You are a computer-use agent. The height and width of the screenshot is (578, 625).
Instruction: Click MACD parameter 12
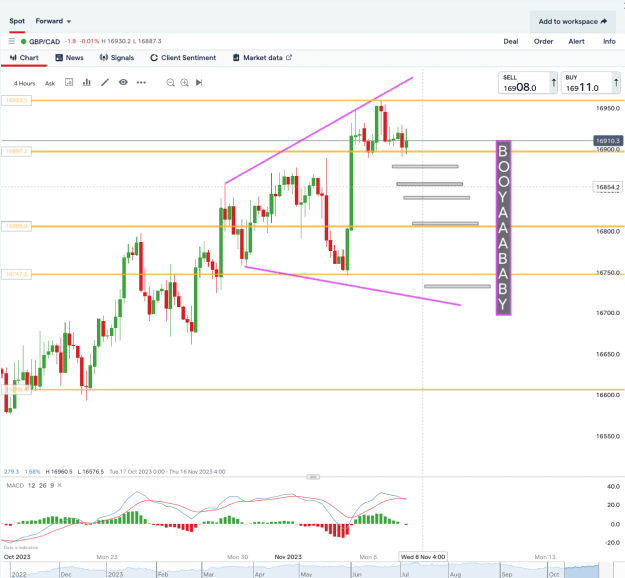31,486
